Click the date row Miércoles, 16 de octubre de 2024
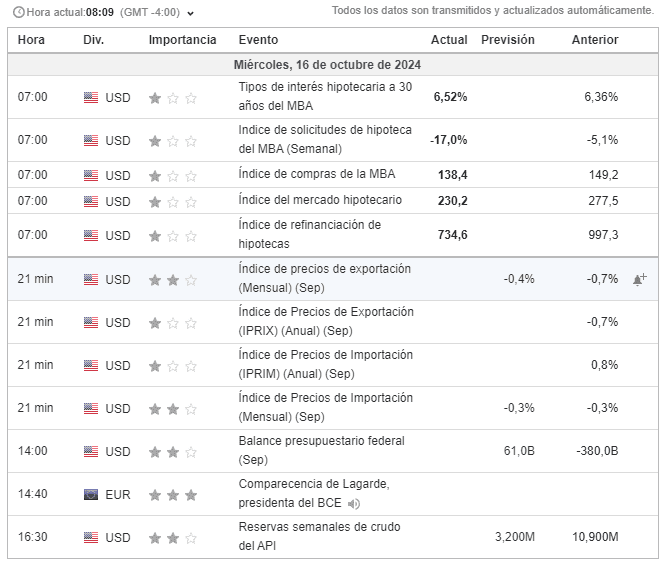The height and width of the screenshot is (562, 664). click(333, 65)
